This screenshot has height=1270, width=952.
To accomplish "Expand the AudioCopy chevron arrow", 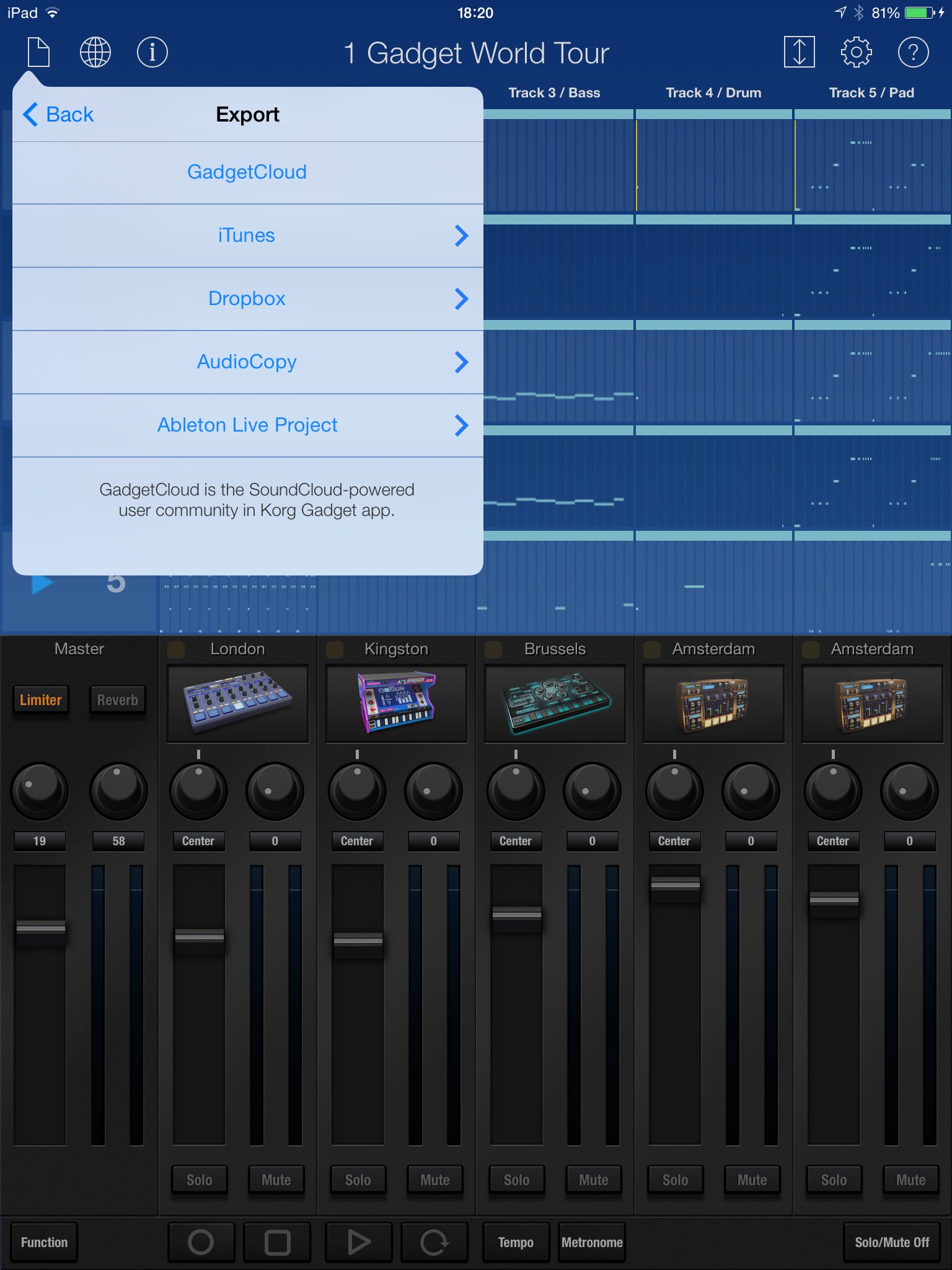I will (461, 362).
